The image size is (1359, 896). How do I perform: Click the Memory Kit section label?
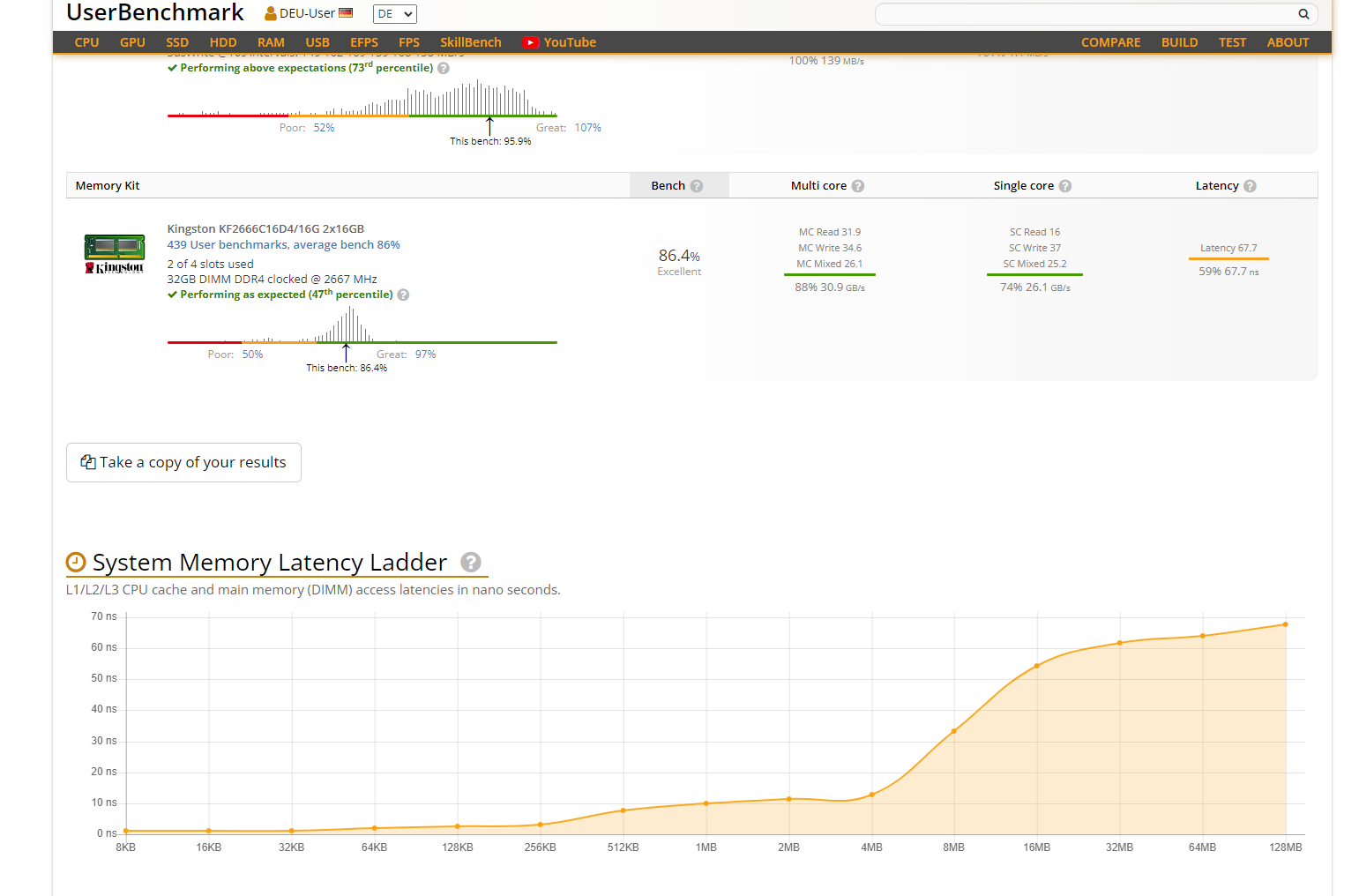coord(108,186)
